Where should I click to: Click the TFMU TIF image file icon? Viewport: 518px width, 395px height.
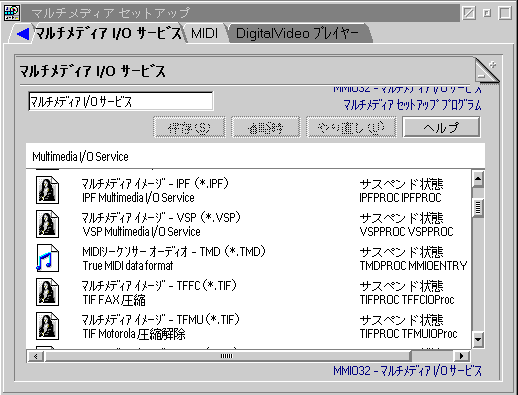(47, 326)
